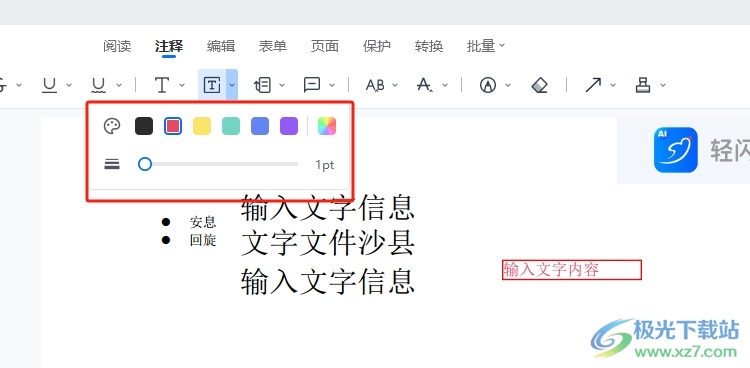Image resolution: width=750 pixels, height=368 pixels.
Task: Select the replace text tool
Action: click(375, 85)
